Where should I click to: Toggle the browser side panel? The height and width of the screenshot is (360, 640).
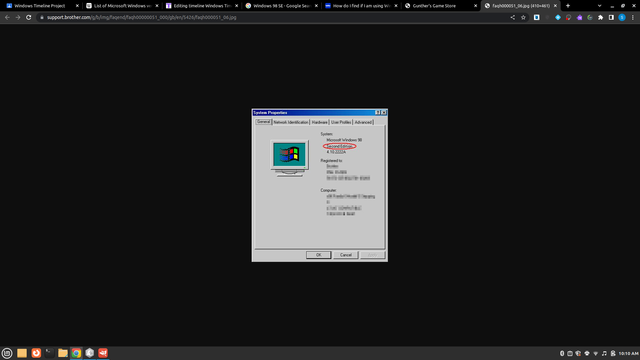611,18
